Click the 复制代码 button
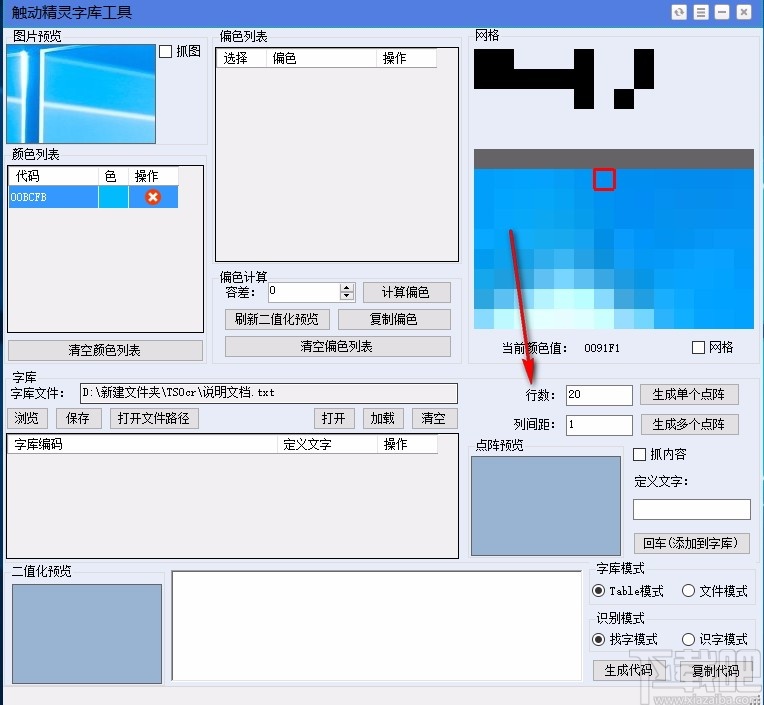This screenshot has height=705, width=764. [716, 670]
